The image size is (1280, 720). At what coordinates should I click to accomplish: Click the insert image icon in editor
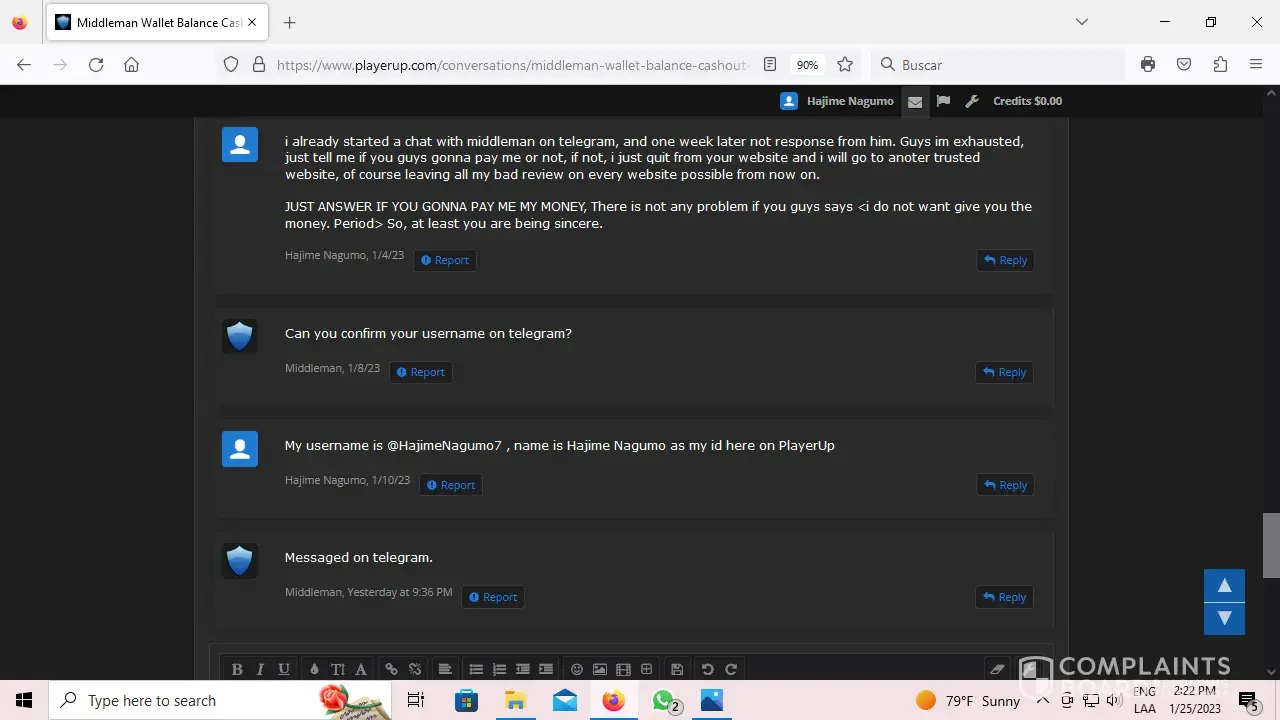(600, 669)
